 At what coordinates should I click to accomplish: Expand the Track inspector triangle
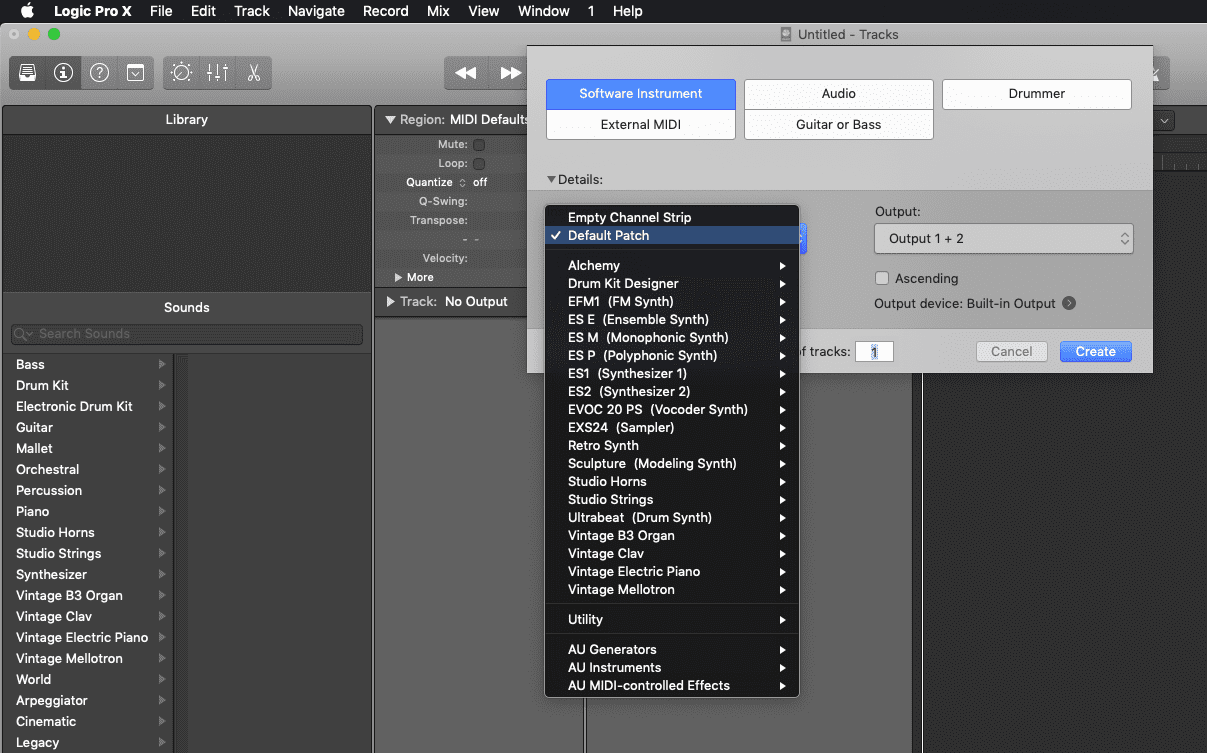tap(391, 301)
